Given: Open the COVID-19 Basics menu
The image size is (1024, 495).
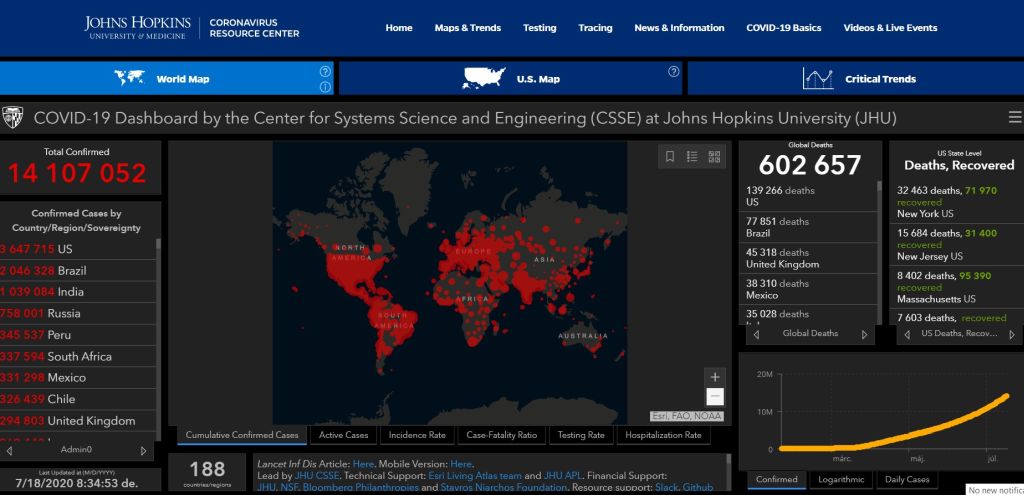Looking at the screenshot, I should coord(784,28).
